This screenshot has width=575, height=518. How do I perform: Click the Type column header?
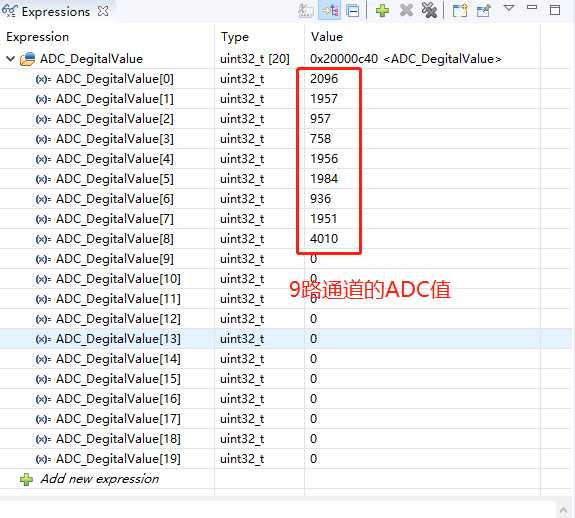[x=235, y=37]
